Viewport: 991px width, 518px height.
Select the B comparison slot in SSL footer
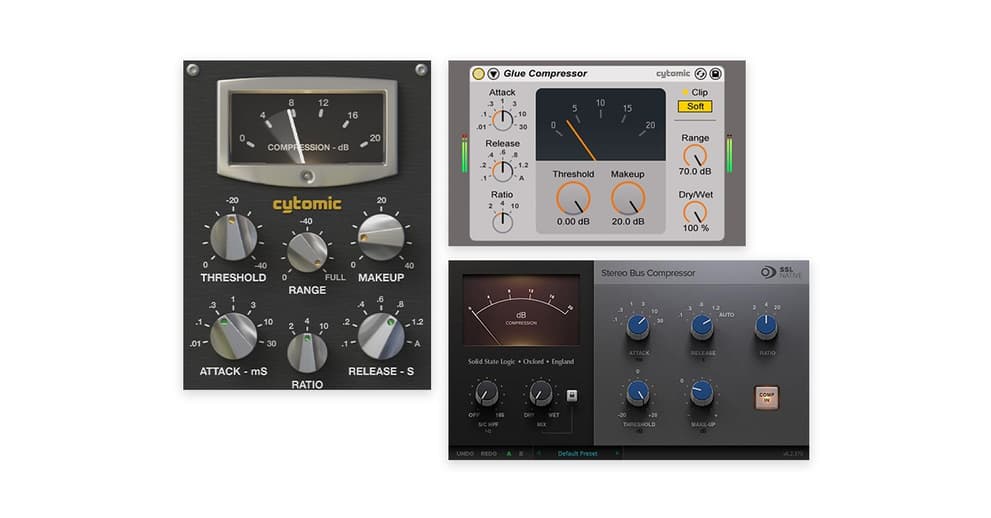tap(521, 454)
